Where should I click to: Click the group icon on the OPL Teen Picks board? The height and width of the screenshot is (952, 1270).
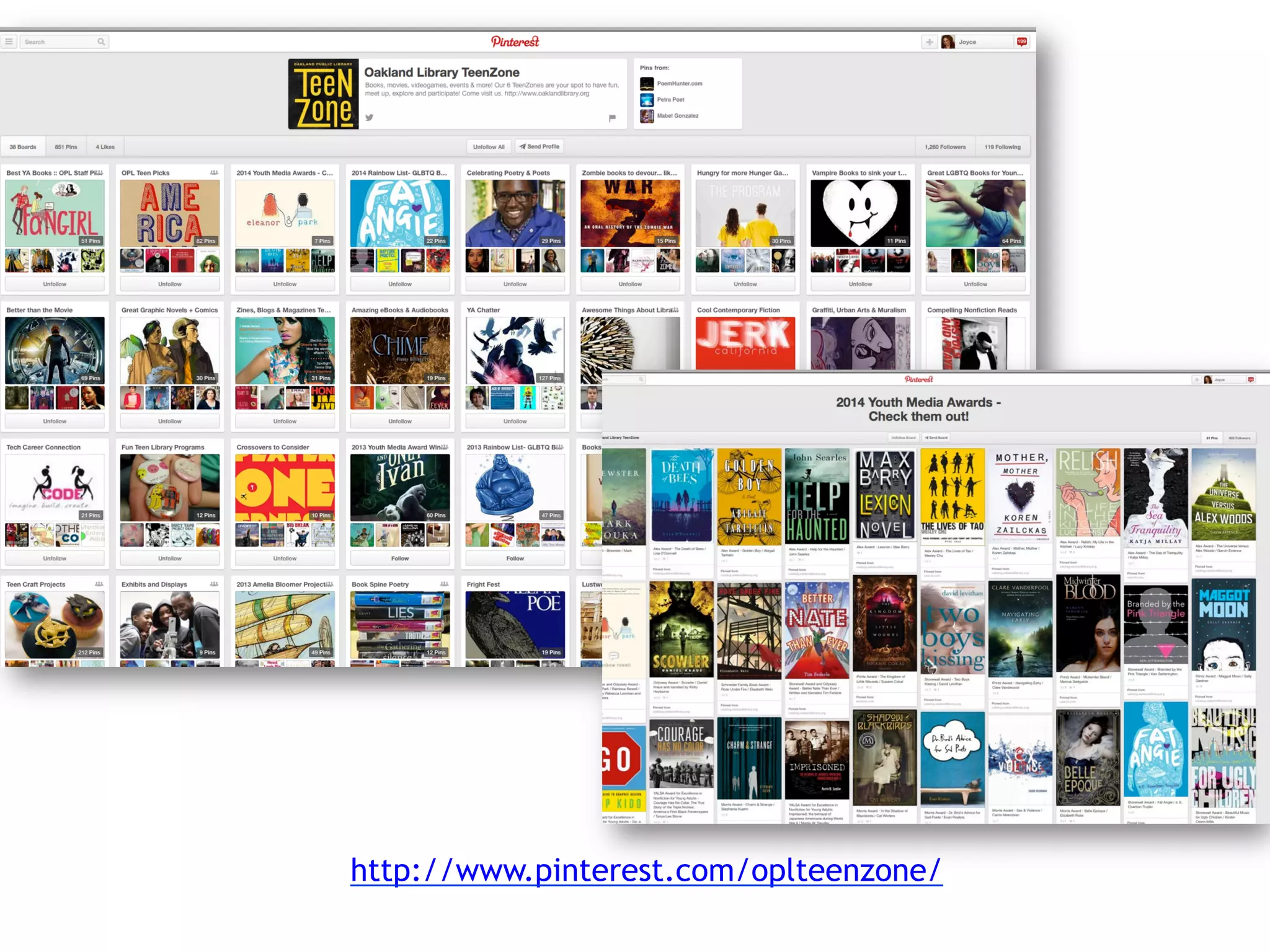214,173
